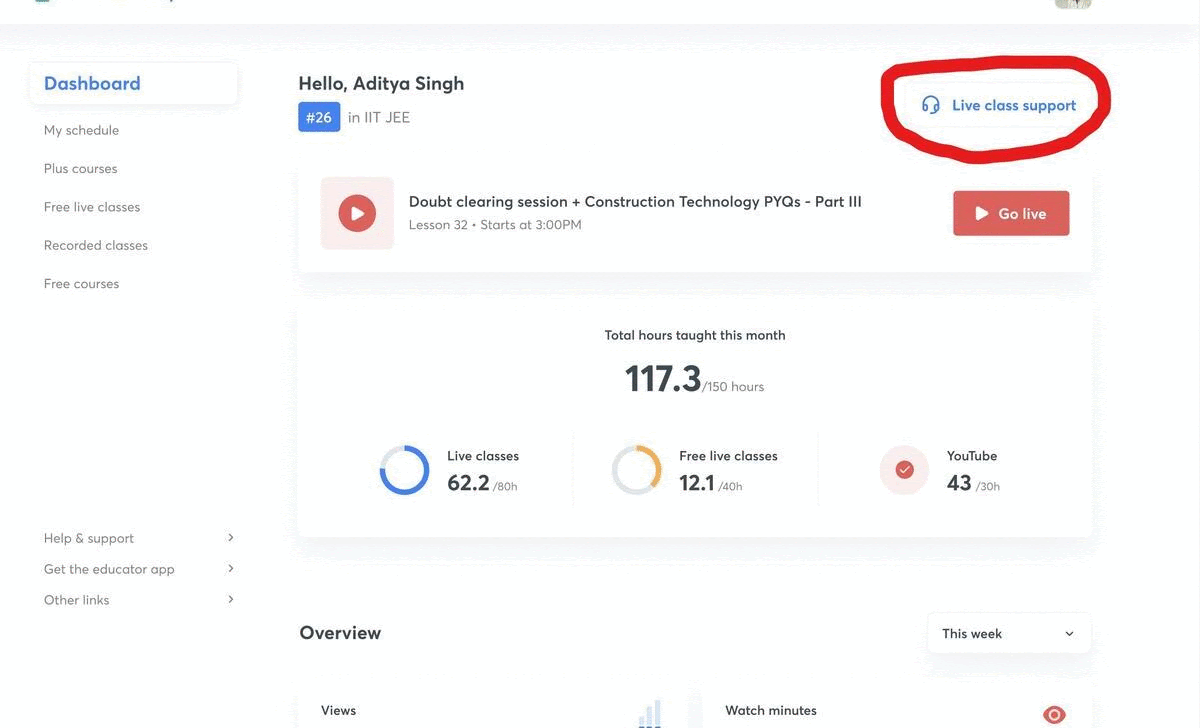Click the chevron next to Help & support
The width and height of the screenshot is (1200, 728).
[x=231, y=538]
